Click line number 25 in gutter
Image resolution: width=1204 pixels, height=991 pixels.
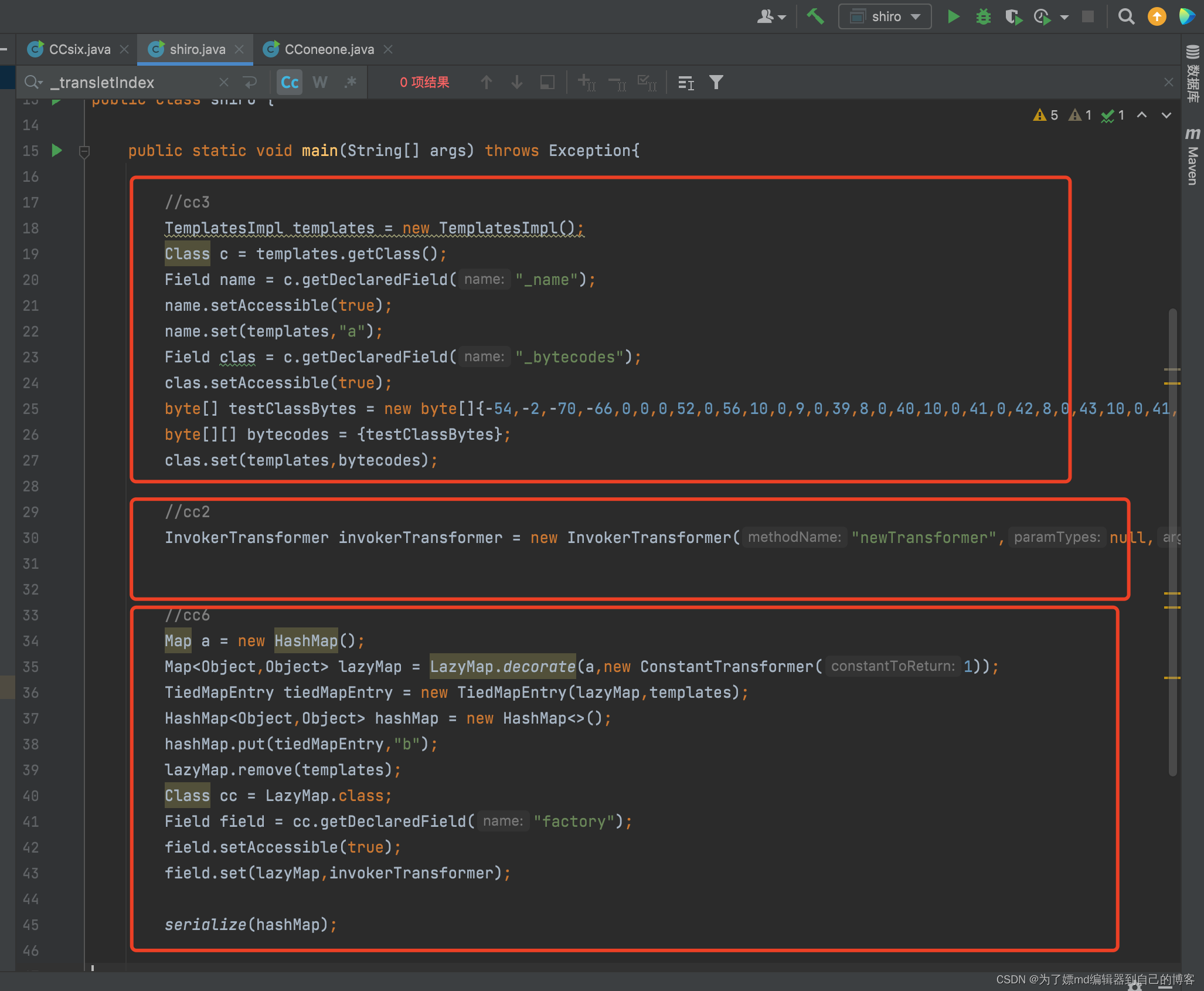tap(30, 409)
